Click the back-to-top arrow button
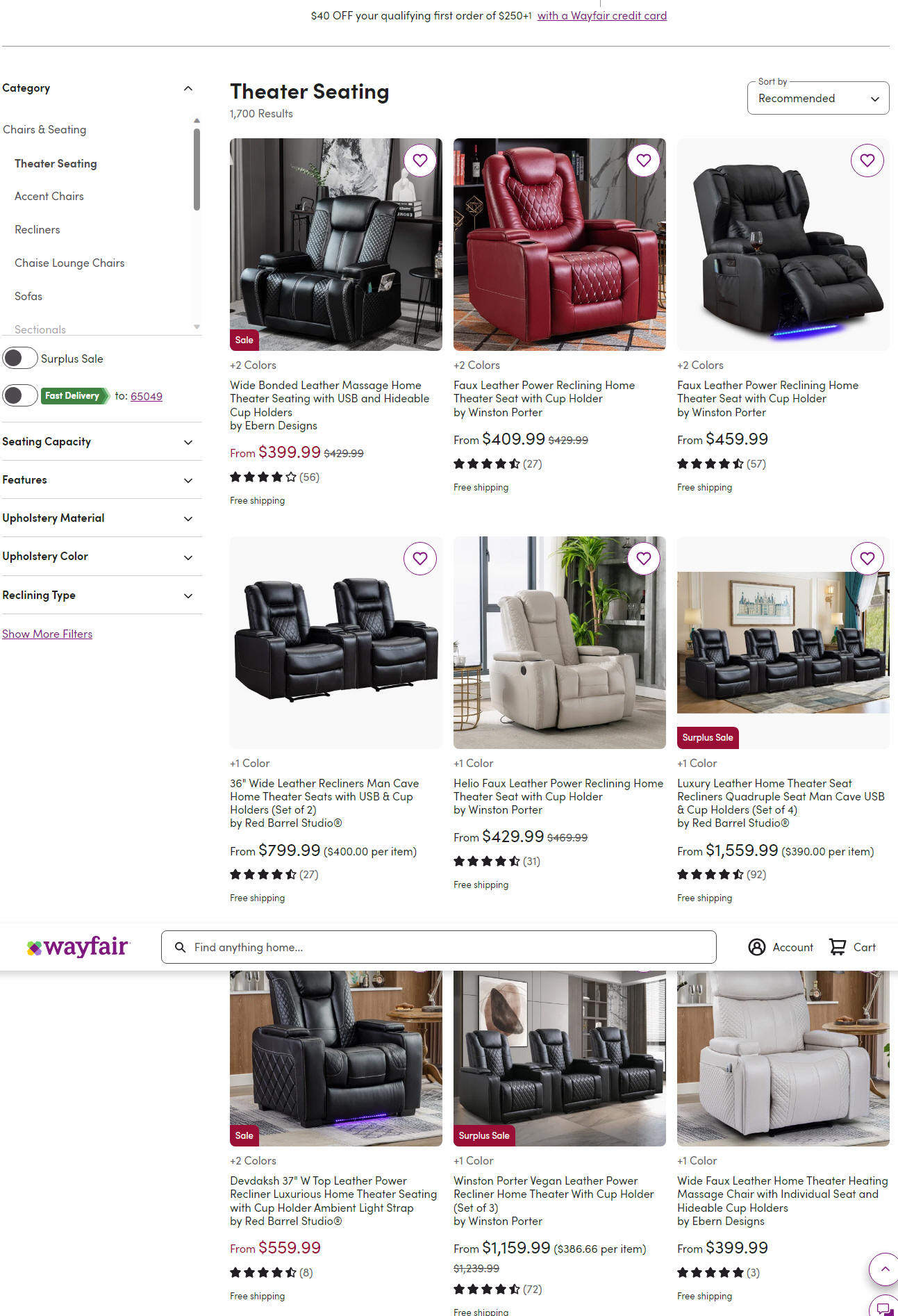 [x=884, y=1269]
